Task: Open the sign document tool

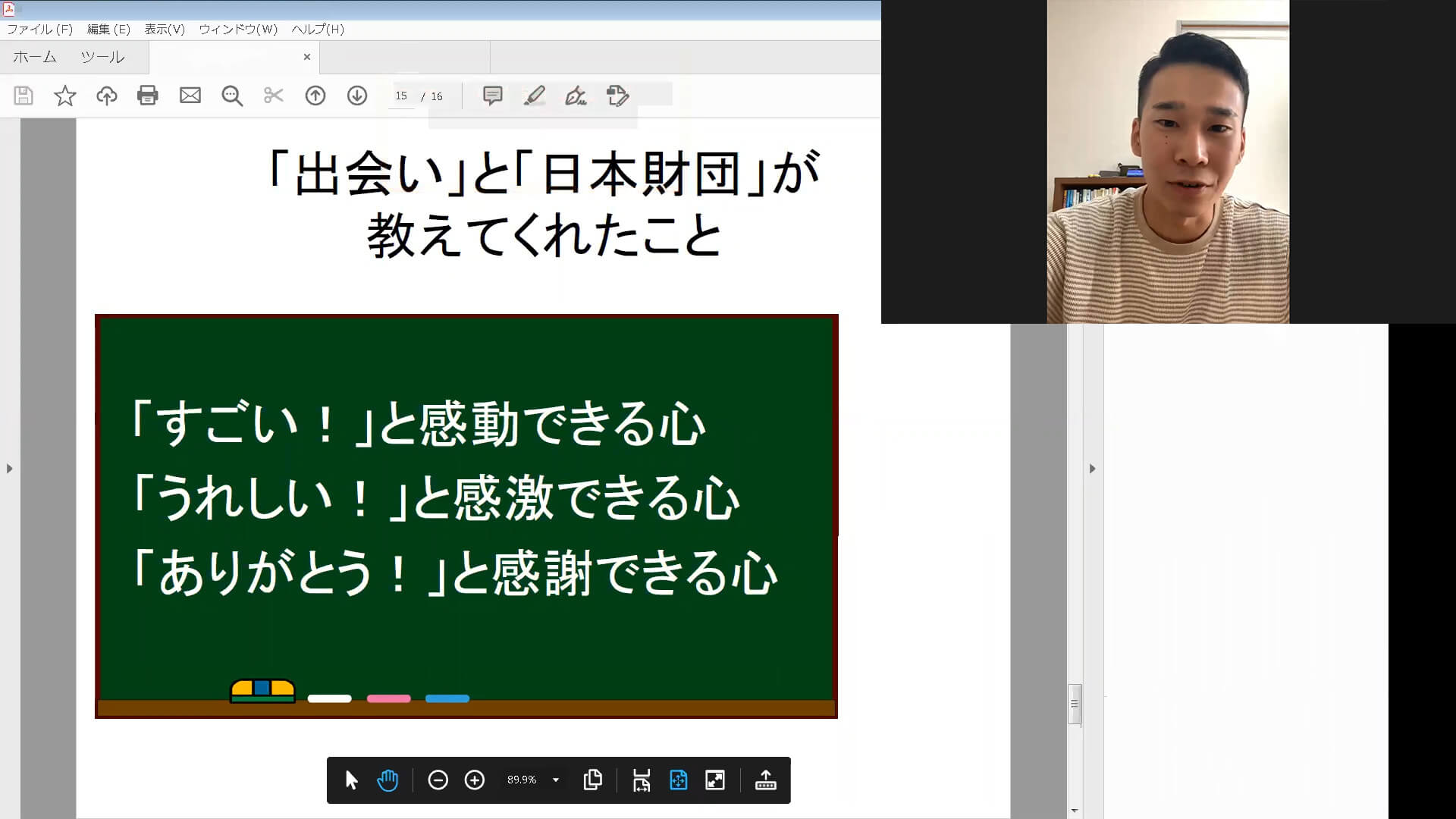Action: (576, 96)
